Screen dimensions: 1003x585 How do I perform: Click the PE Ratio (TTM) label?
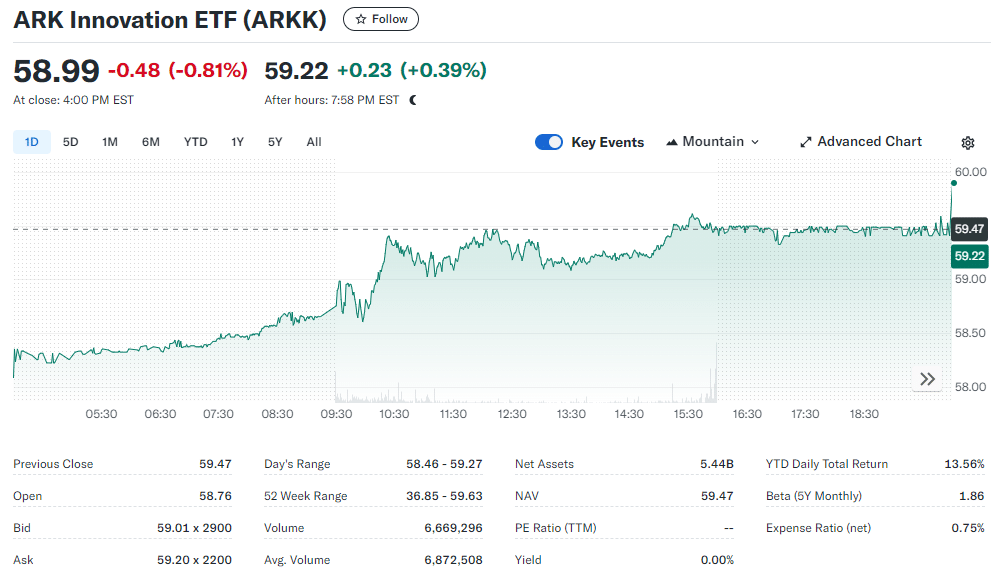tap(556, 528)
